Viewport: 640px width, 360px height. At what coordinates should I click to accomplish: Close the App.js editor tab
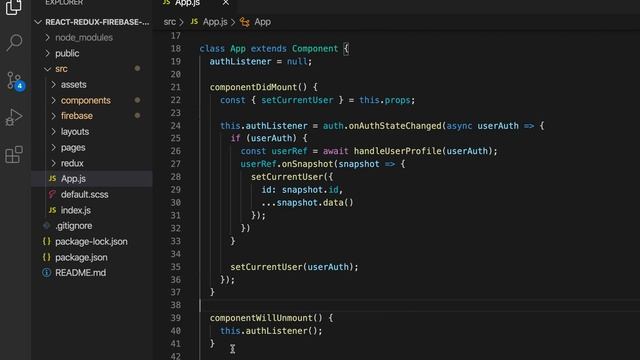pyautogui.click(x=226, y=3)
